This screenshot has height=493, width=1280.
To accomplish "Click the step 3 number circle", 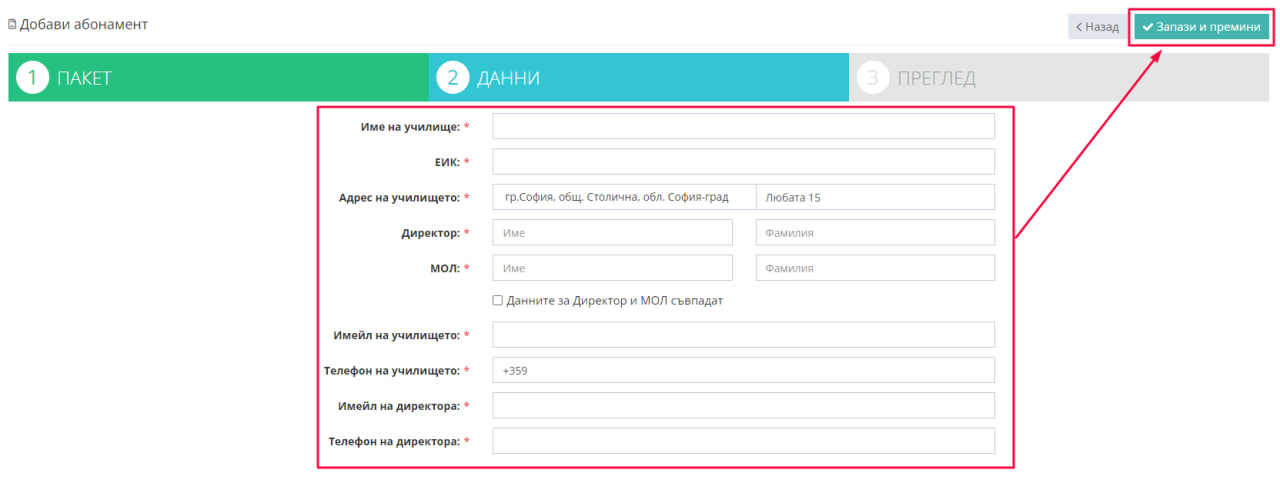I will click(873, 78).
